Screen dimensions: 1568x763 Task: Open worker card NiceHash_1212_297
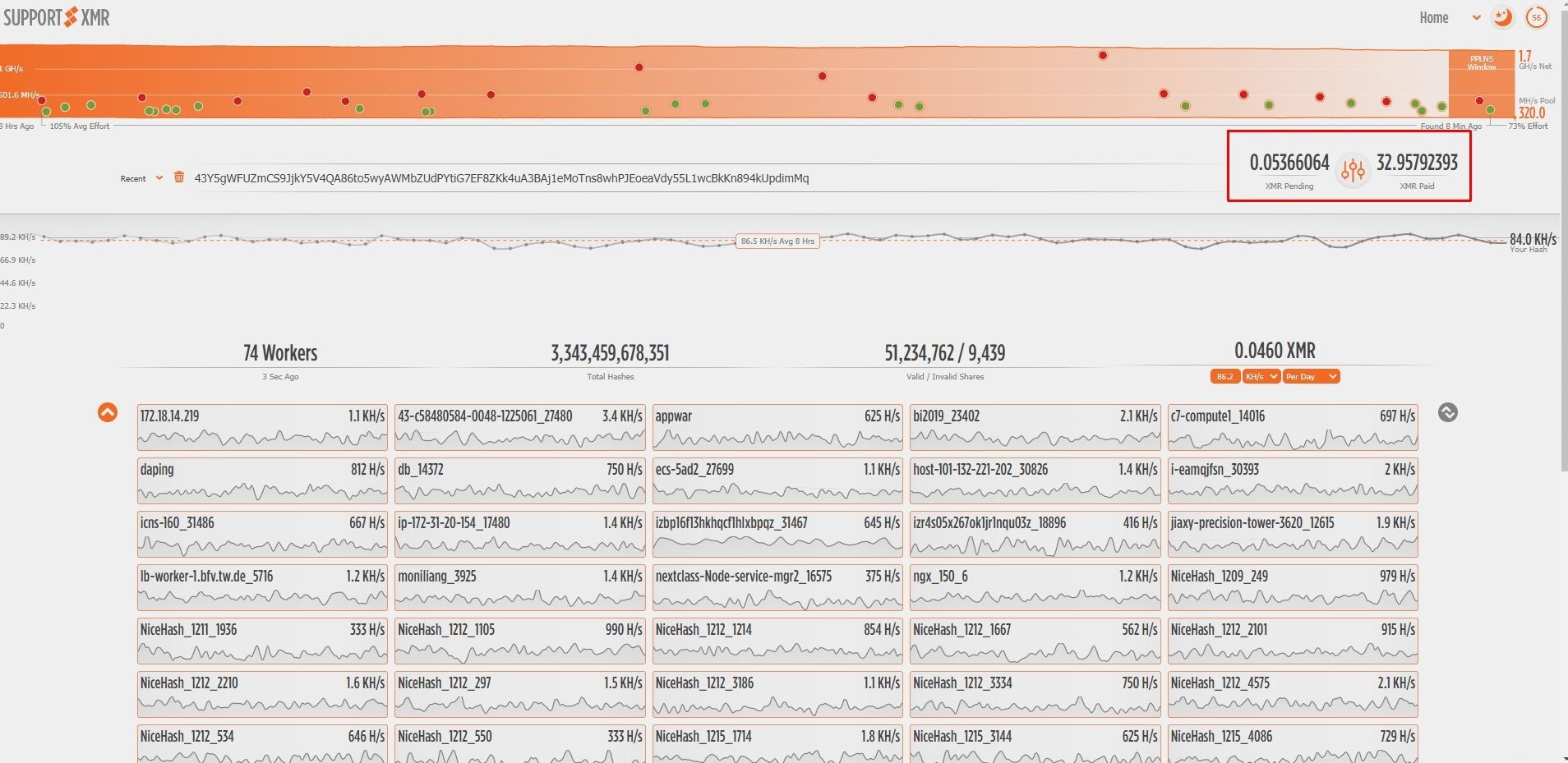click(520, 693)
